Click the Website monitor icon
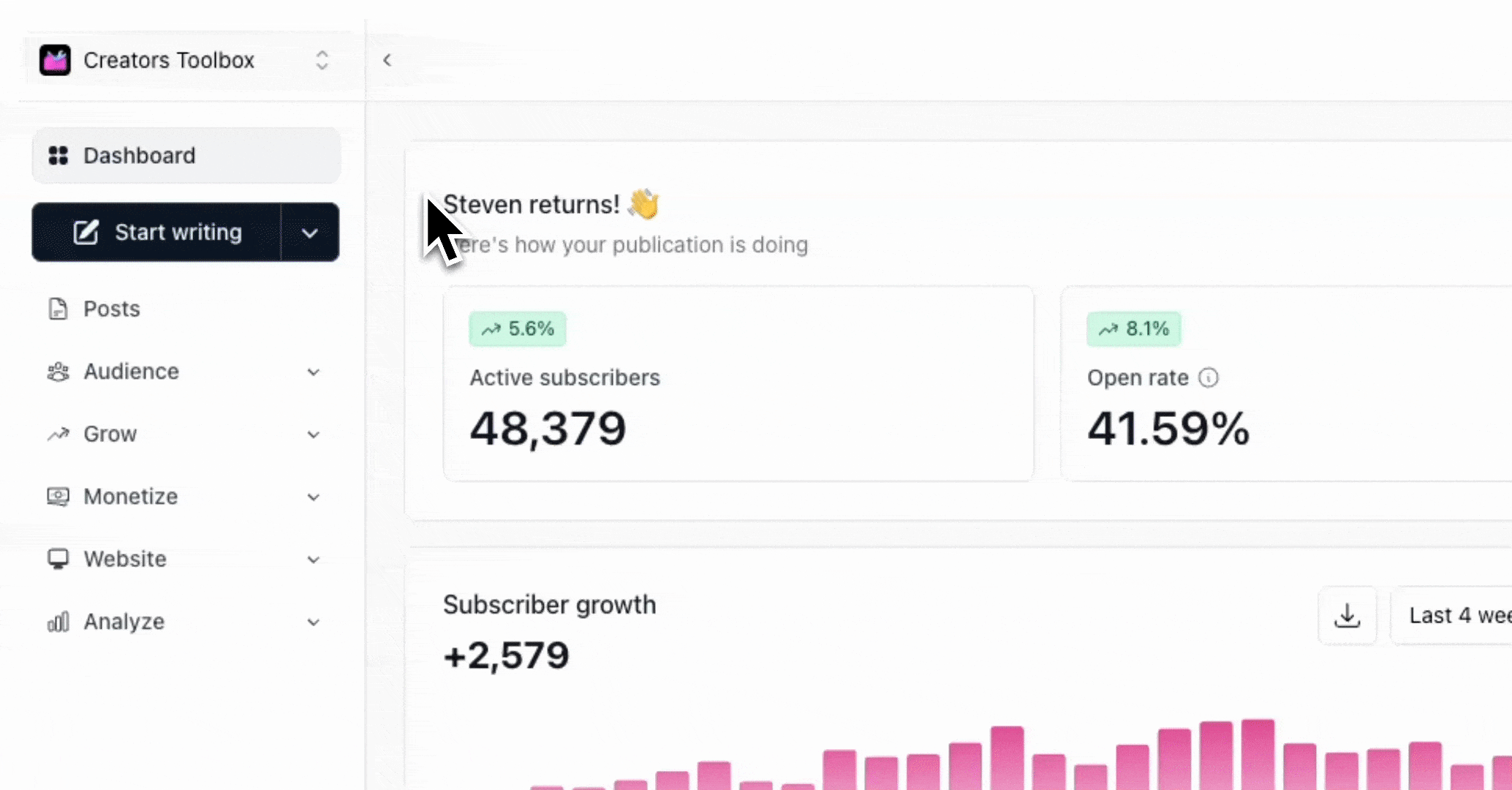 [x=58, y=559]
